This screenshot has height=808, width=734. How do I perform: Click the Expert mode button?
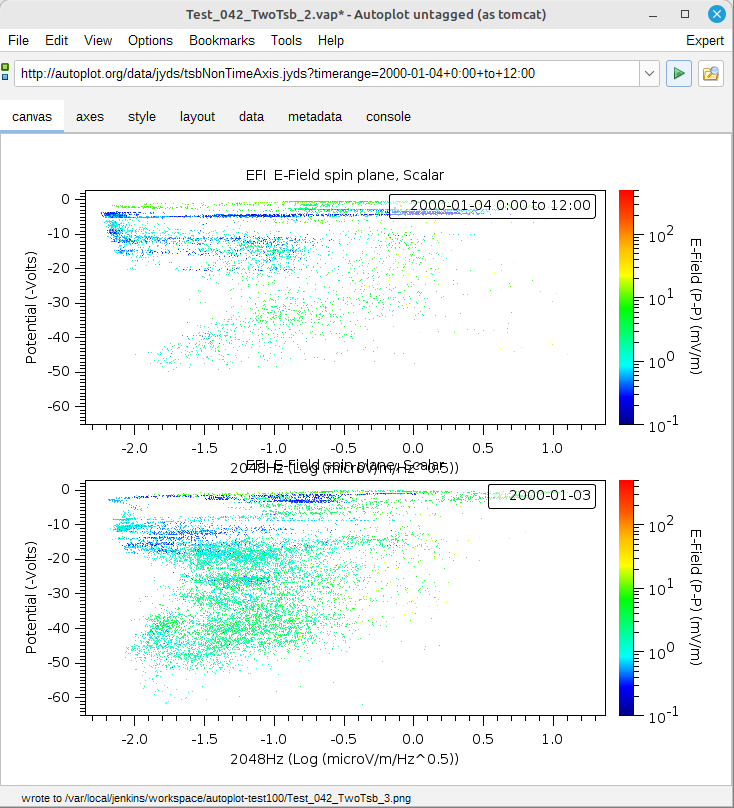pos(705,40)
